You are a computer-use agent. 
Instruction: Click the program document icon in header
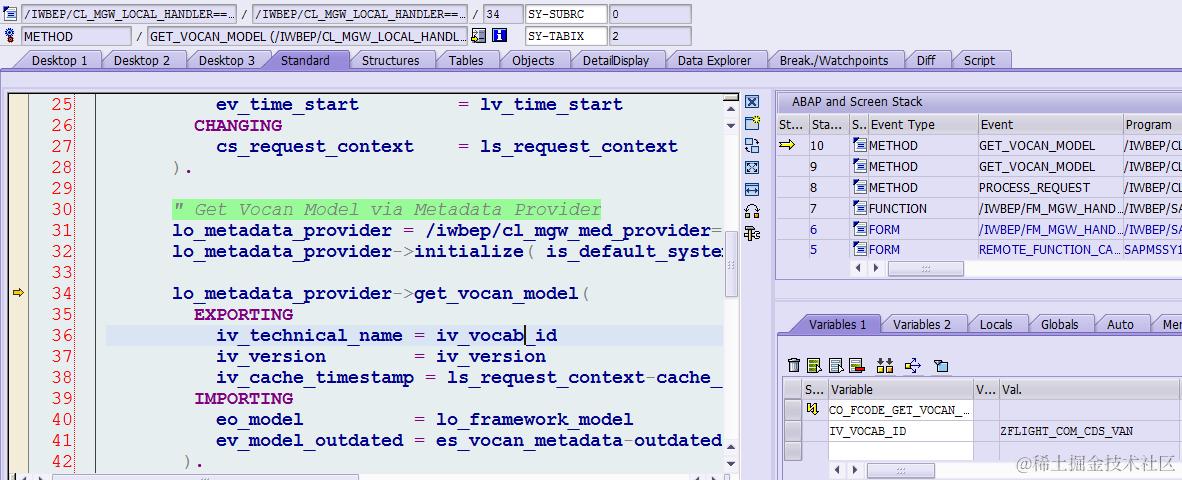pyautogui.click(x=11, y=13)
